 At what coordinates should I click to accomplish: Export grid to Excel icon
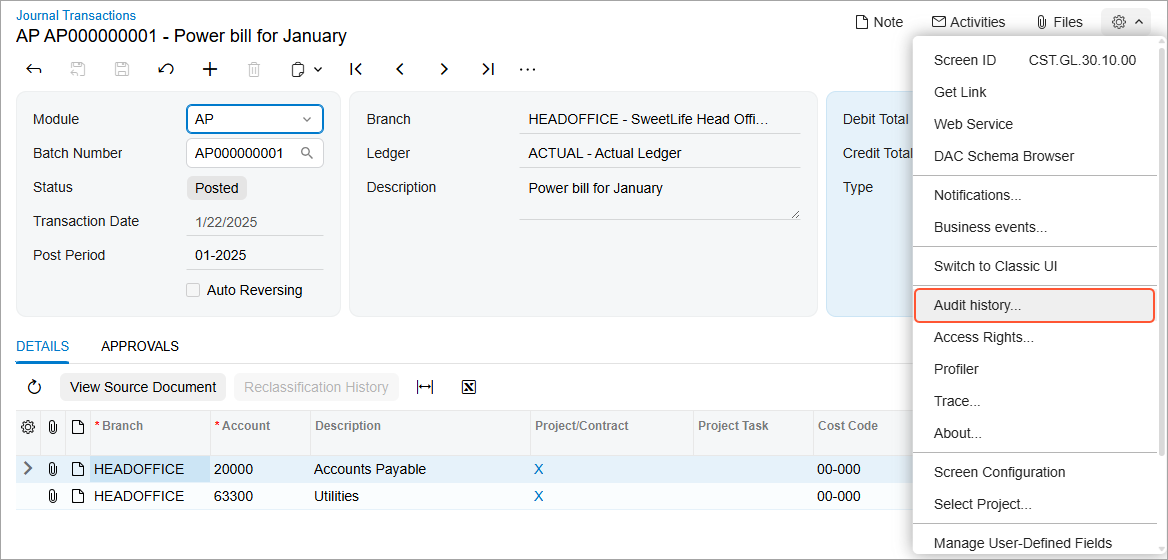[x=469, y=387]
